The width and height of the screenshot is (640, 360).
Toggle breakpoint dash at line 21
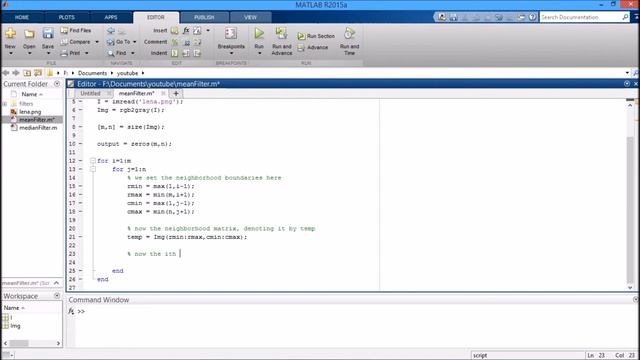tap(80, 237)
